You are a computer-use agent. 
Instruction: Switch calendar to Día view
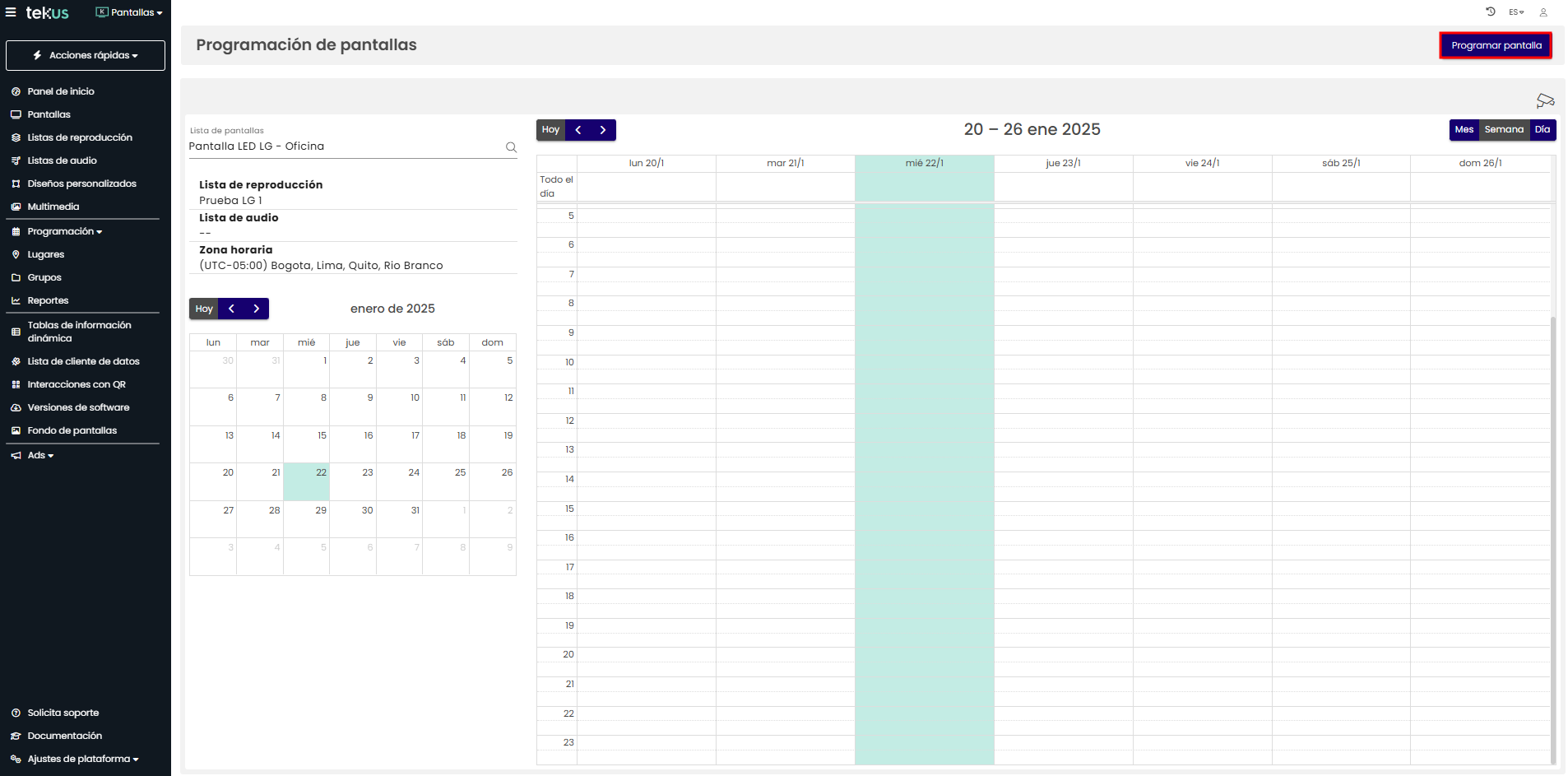click(x=1542, y=130)
